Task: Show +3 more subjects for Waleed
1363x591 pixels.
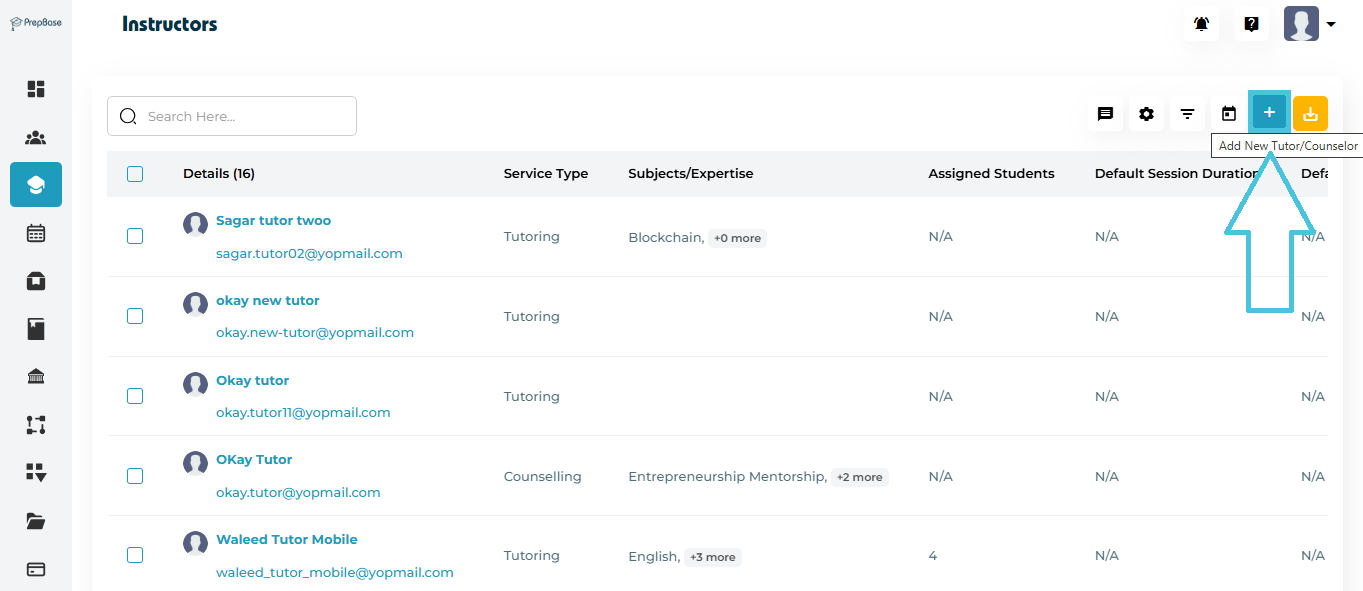Action: pyautogui.click(x=712, y=557)
